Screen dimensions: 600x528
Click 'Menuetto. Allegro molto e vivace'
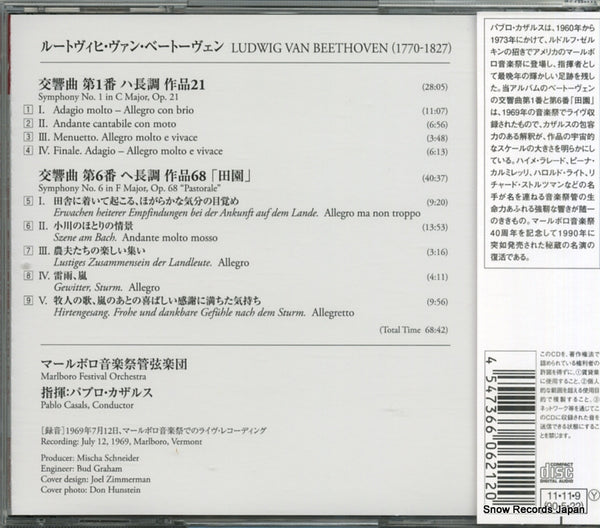click(126, 137)
